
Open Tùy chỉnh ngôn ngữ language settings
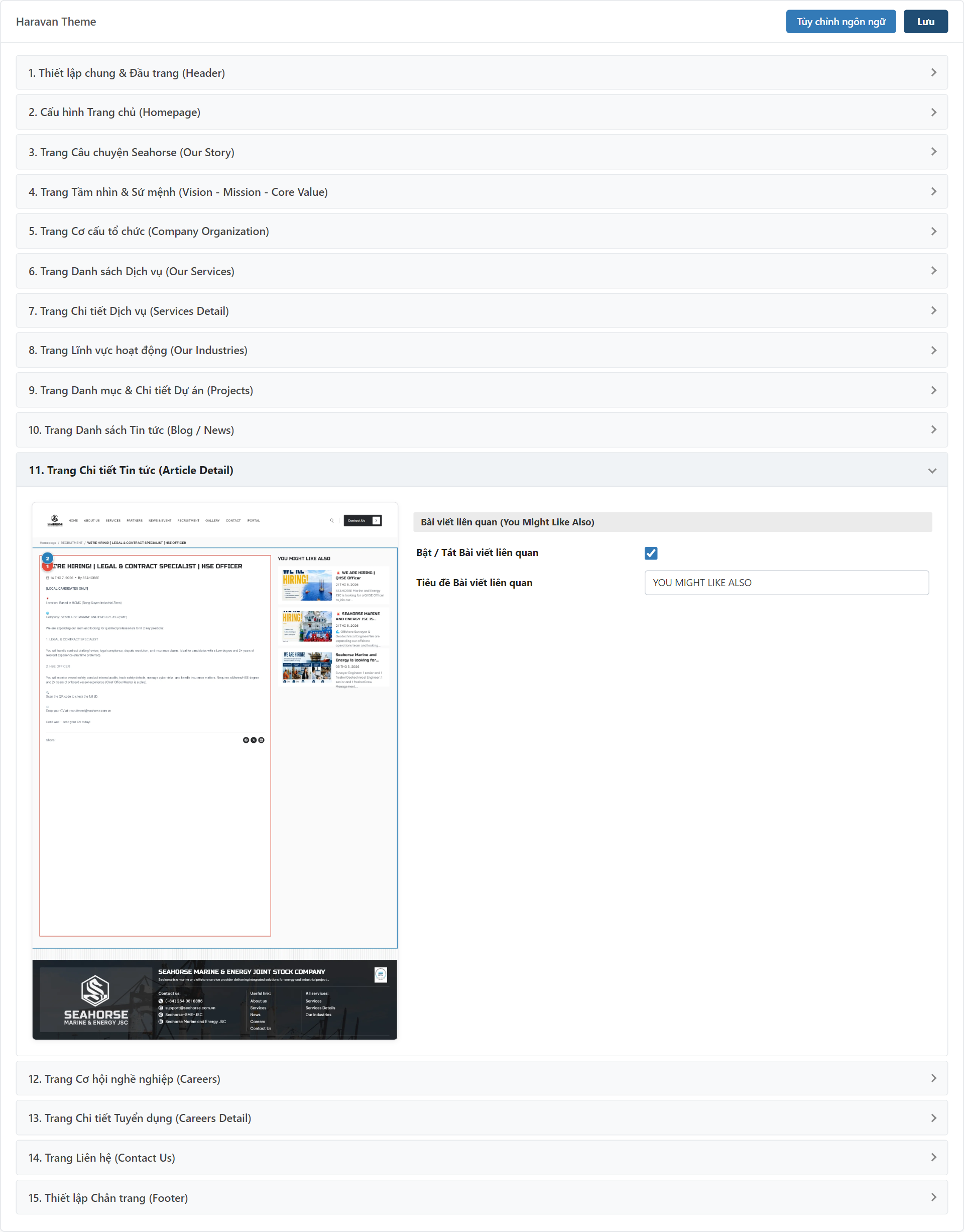pos(840,22)
